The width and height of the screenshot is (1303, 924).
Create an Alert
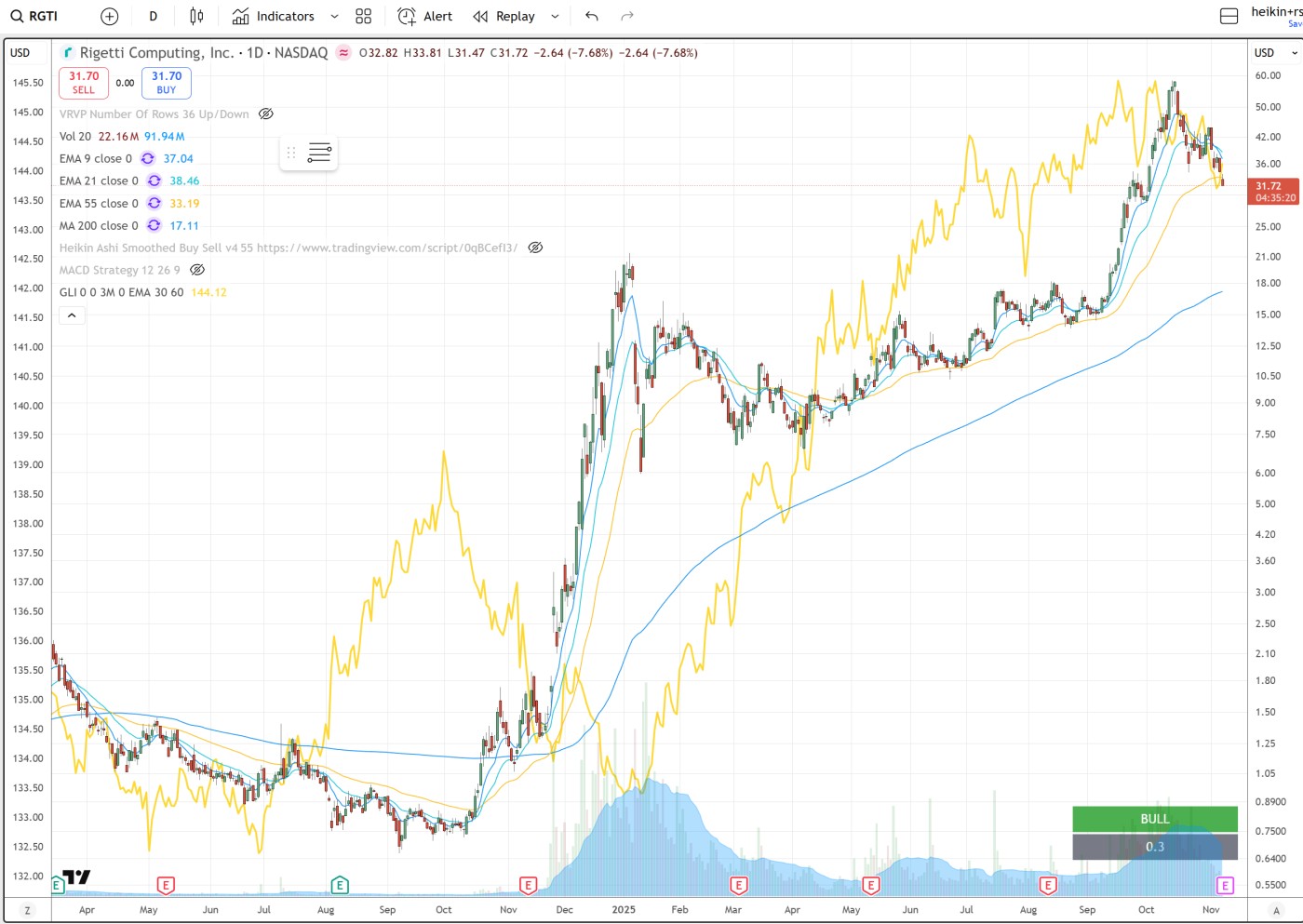pos(425,16)
